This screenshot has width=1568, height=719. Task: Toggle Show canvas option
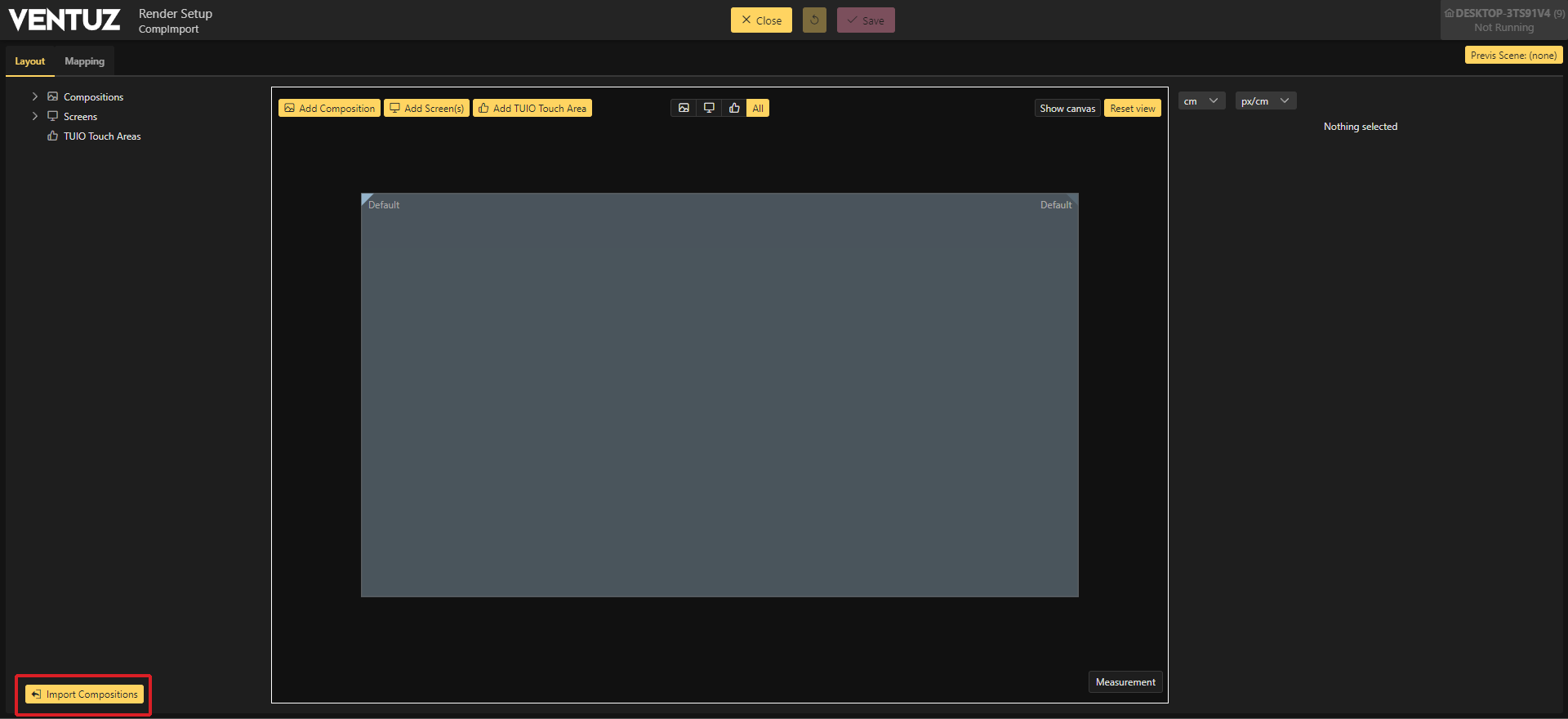point(1067,109)
